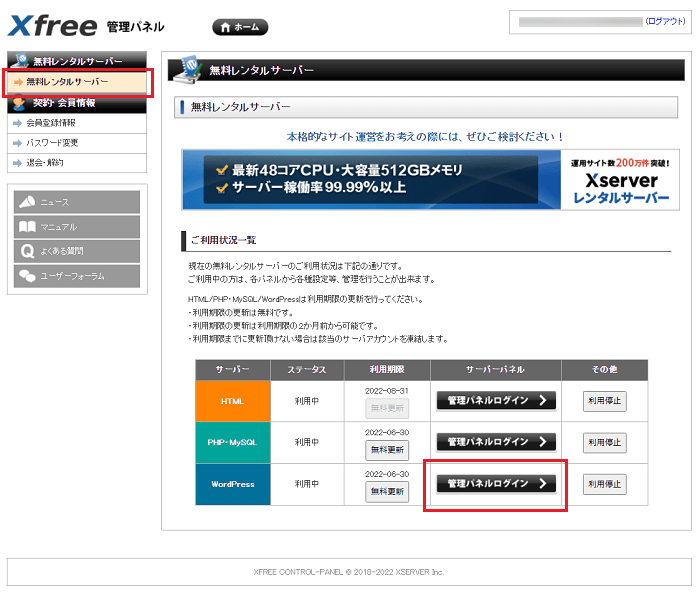Open 退会・解約 in the sidebar
Image resolution: width=700 pixels, height=594 pixels.
click(45, 162)
